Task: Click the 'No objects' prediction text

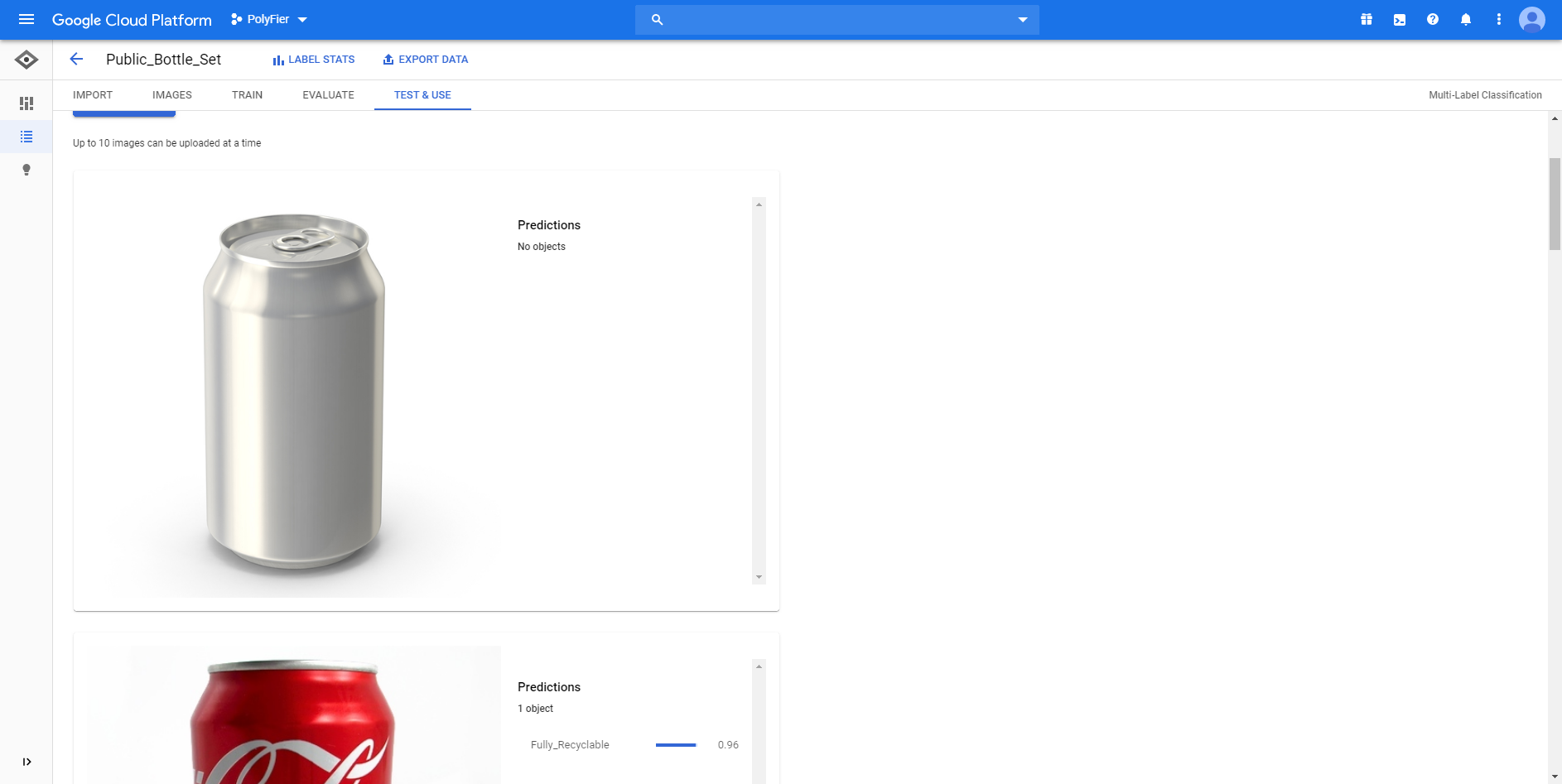Action: pyautogui.click(x=542, y=247)
